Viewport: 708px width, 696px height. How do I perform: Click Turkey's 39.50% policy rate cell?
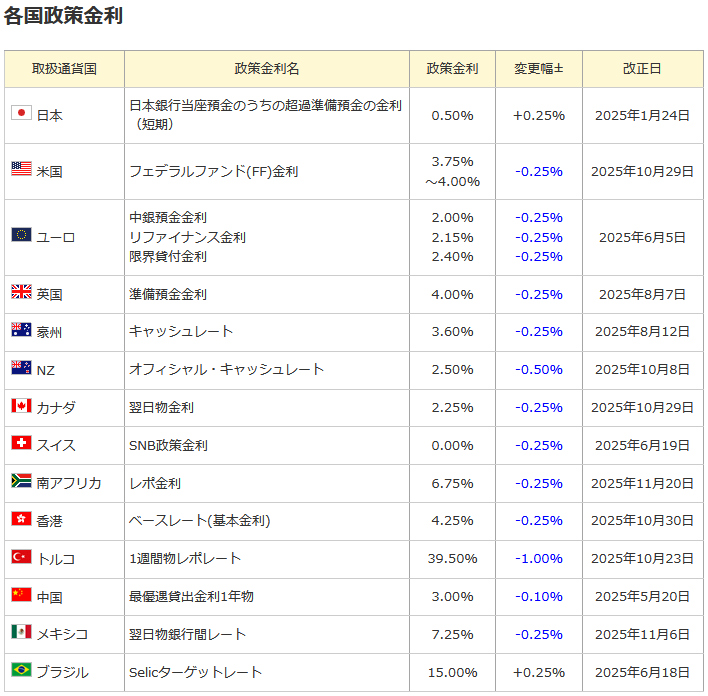[452, 558]
